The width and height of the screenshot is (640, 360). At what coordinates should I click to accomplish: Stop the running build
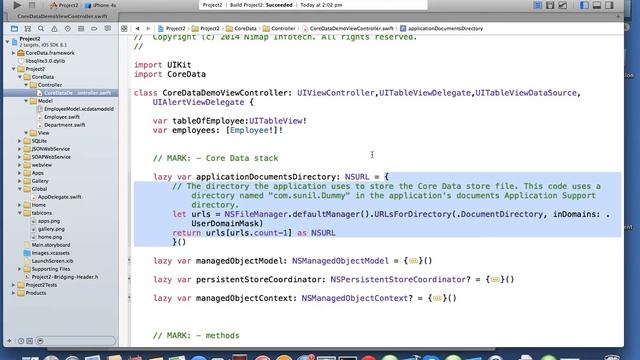click(32, 5)
